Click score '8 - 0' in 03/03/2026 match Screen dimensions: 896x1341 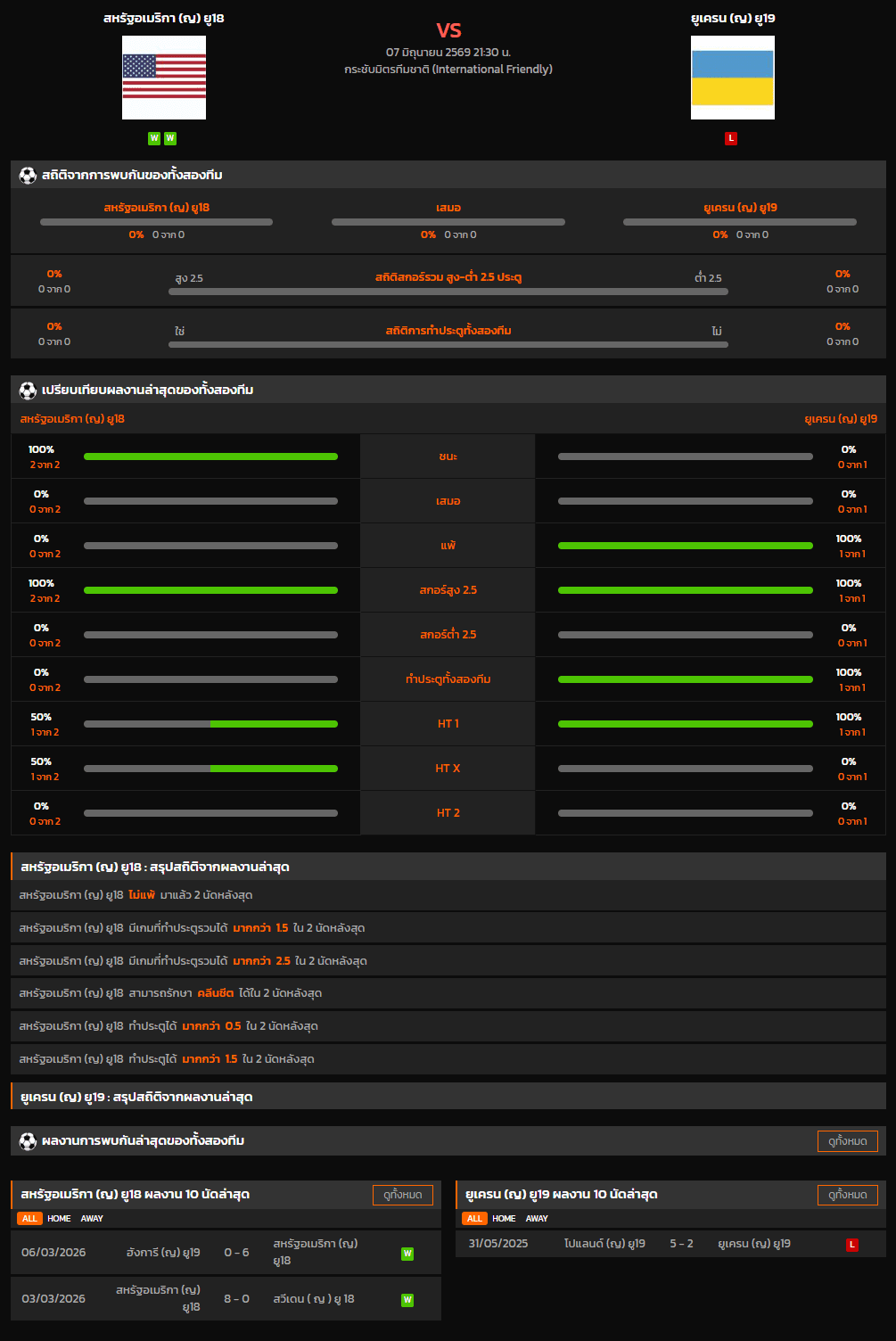(x=236, y=1299)
